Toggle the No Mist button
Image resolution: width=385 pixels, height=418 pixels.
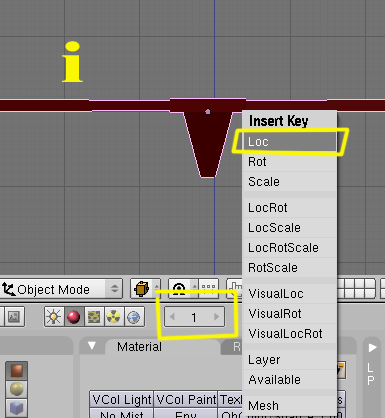(121, 413)
